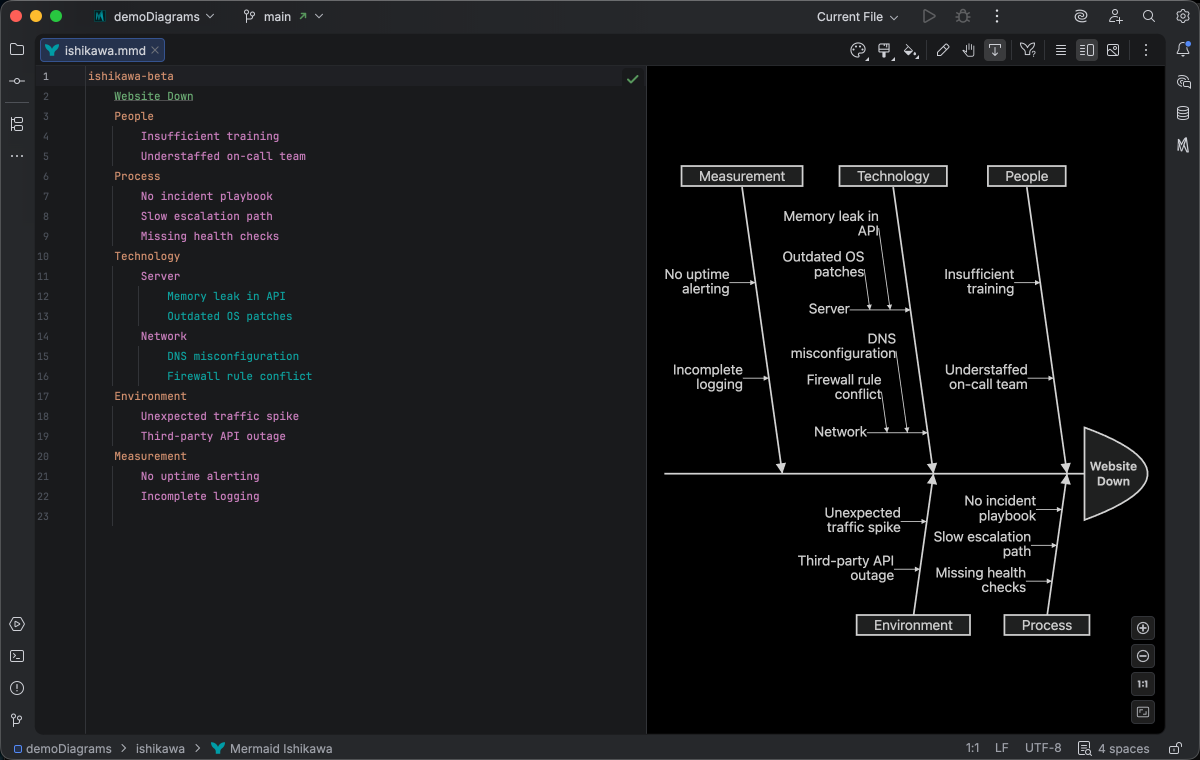Screen dimensions: 1200x760
Task: Click 'Third-party API outage' in the editor
Action: point(213,436)
